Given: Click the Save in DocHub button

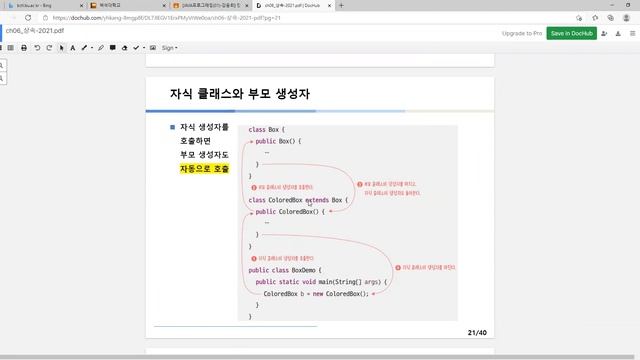Looking at the screenshot, I should pyautogui.click(x=571, y=33).
